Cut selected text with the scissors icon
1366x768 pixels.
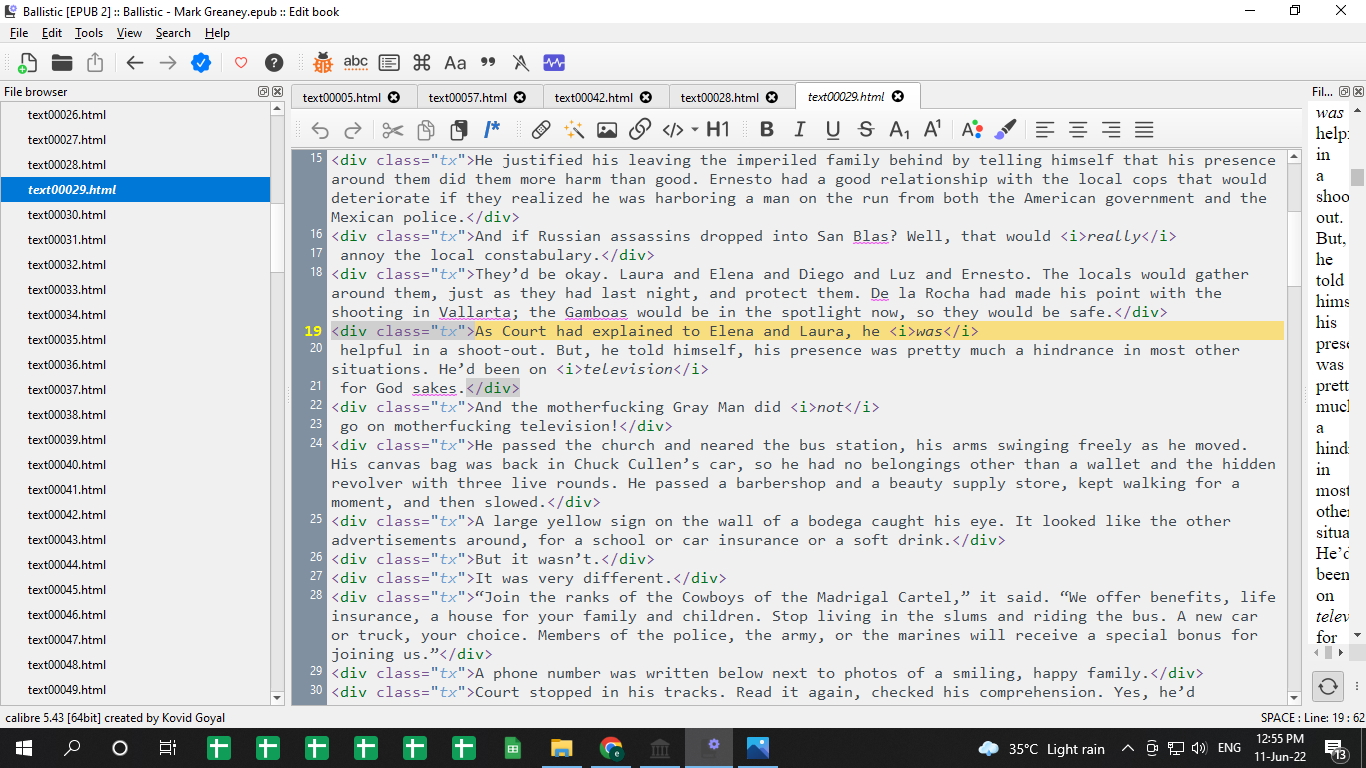[x=392, y=130]
